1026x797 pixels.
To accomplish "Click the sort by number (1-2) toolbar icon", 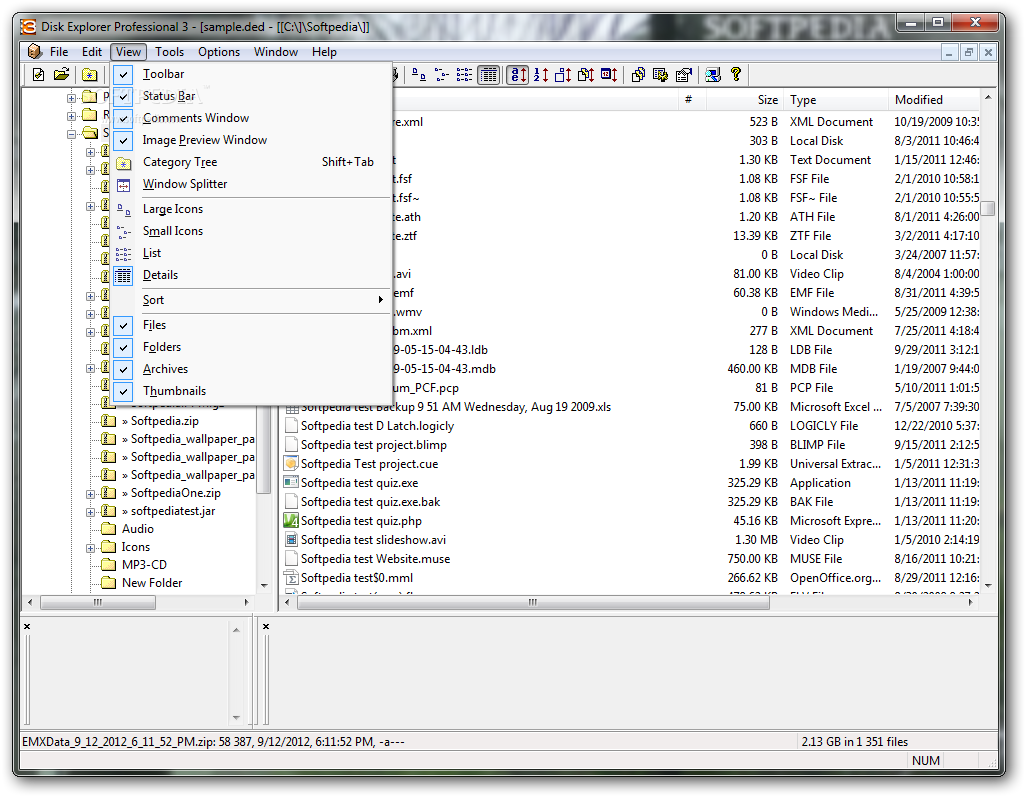I will pos(540,75).
